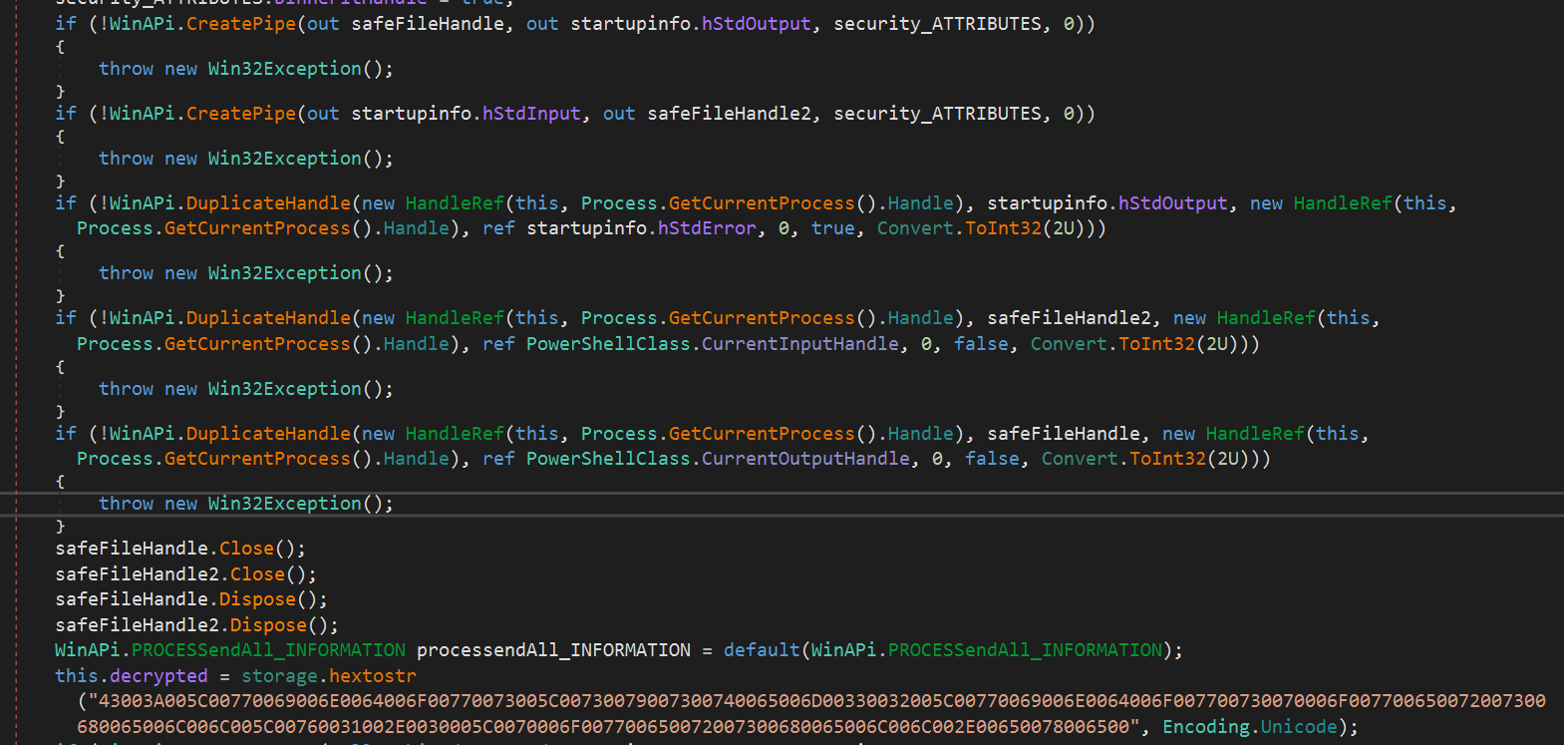Click "hStdInput" in the second CreatePipe call
The image size is (1568, 748).
[x=531, y=114]
